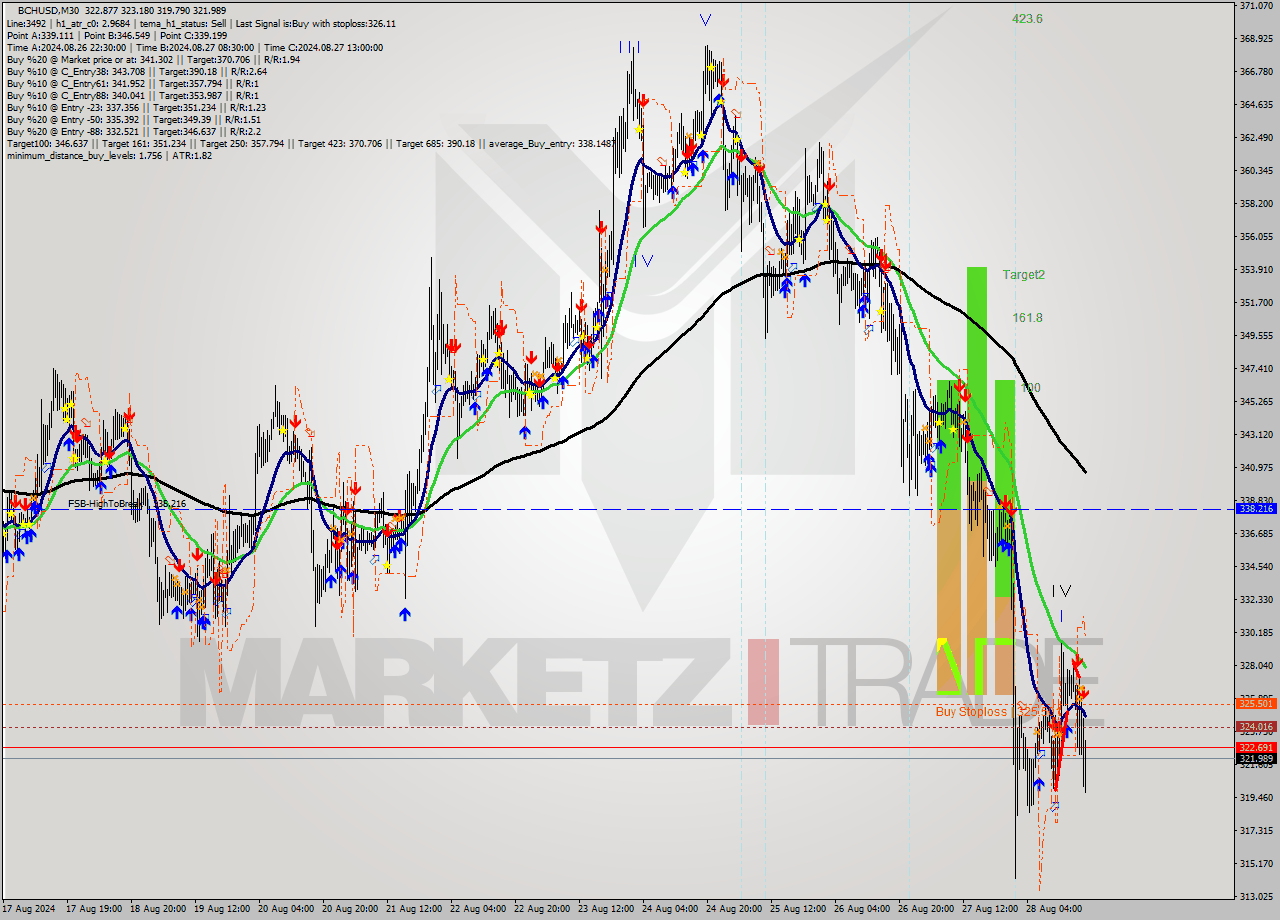Click the '19 Aug 12:00' time label

click(222, 910)
